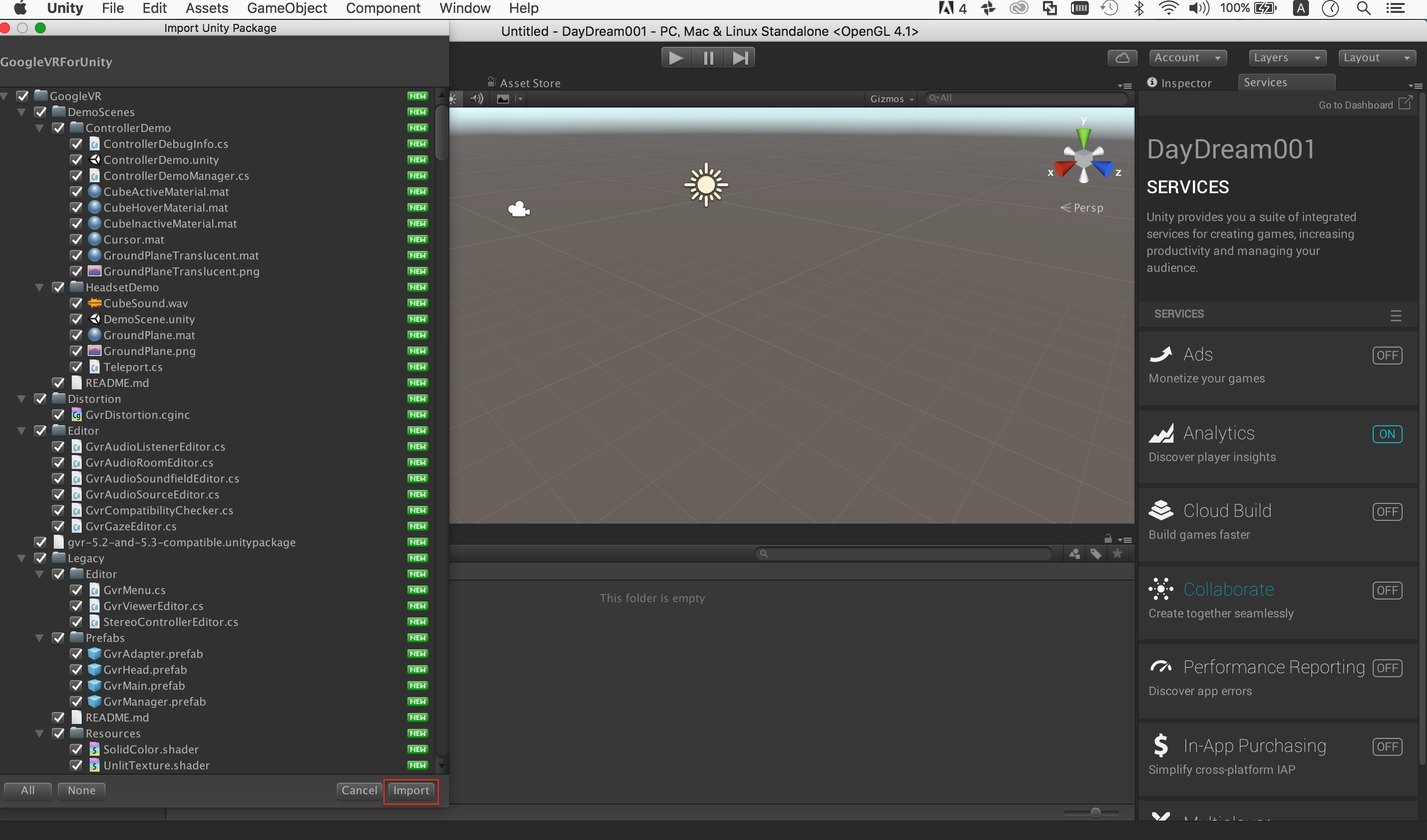Click the Performance Reporting gauge icon
The image size is (1427, 840).
pos(1161,667)
